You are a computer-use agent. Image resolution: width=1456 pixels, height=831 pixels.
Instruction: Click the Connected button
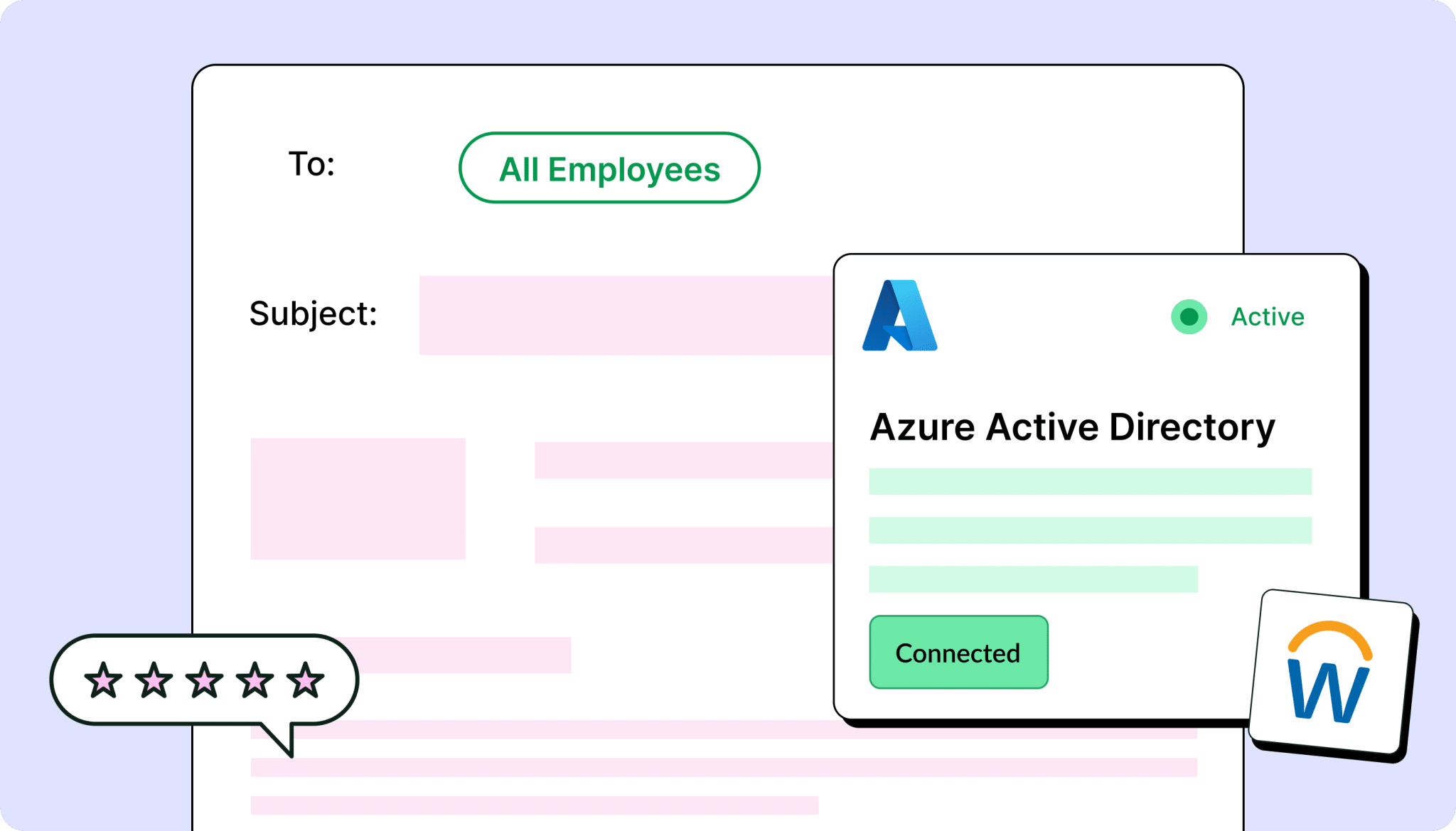click(x=958, y=652)
